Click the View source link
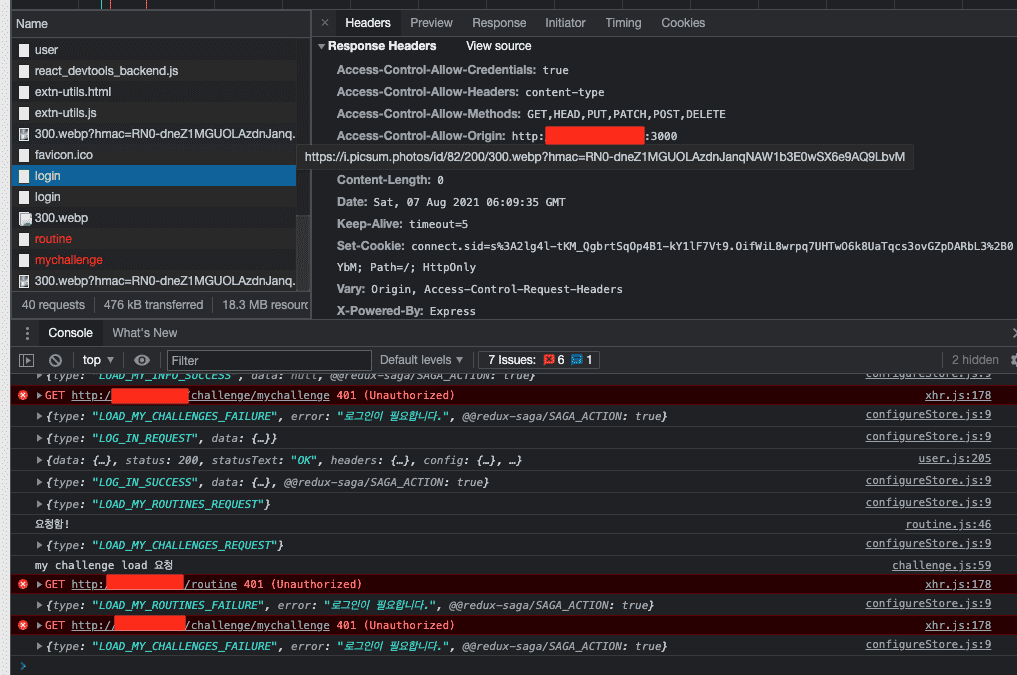This screenshot has height=675, width=1017. [x=498, y=46]
